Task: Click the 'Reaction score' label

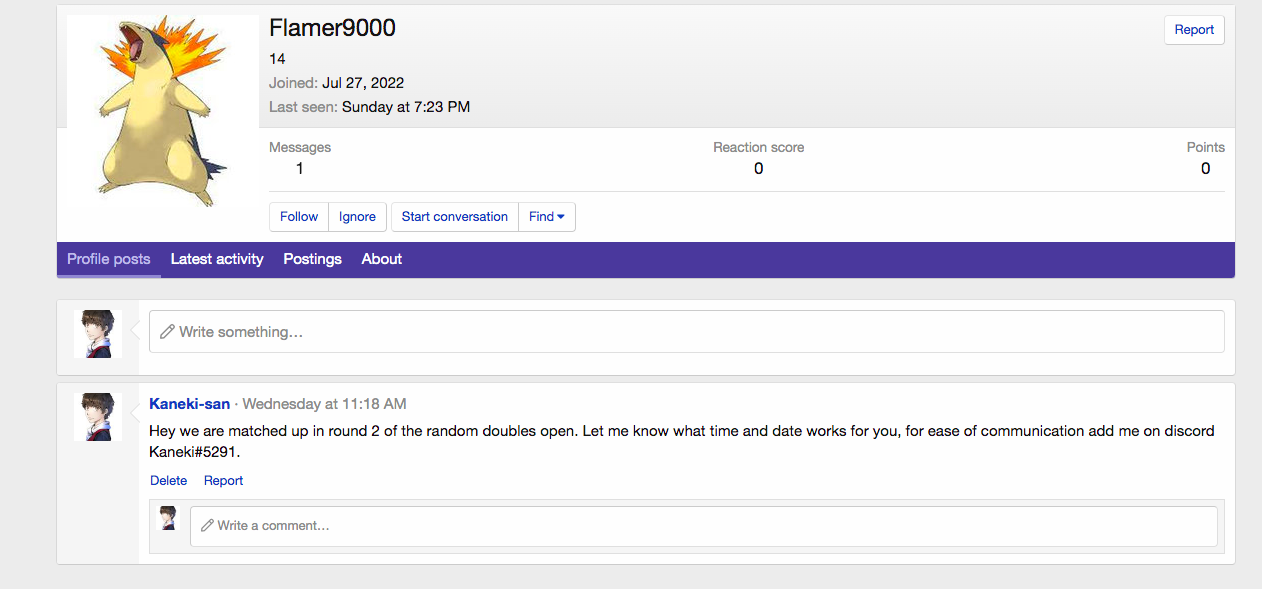Action: click(758, 147)
